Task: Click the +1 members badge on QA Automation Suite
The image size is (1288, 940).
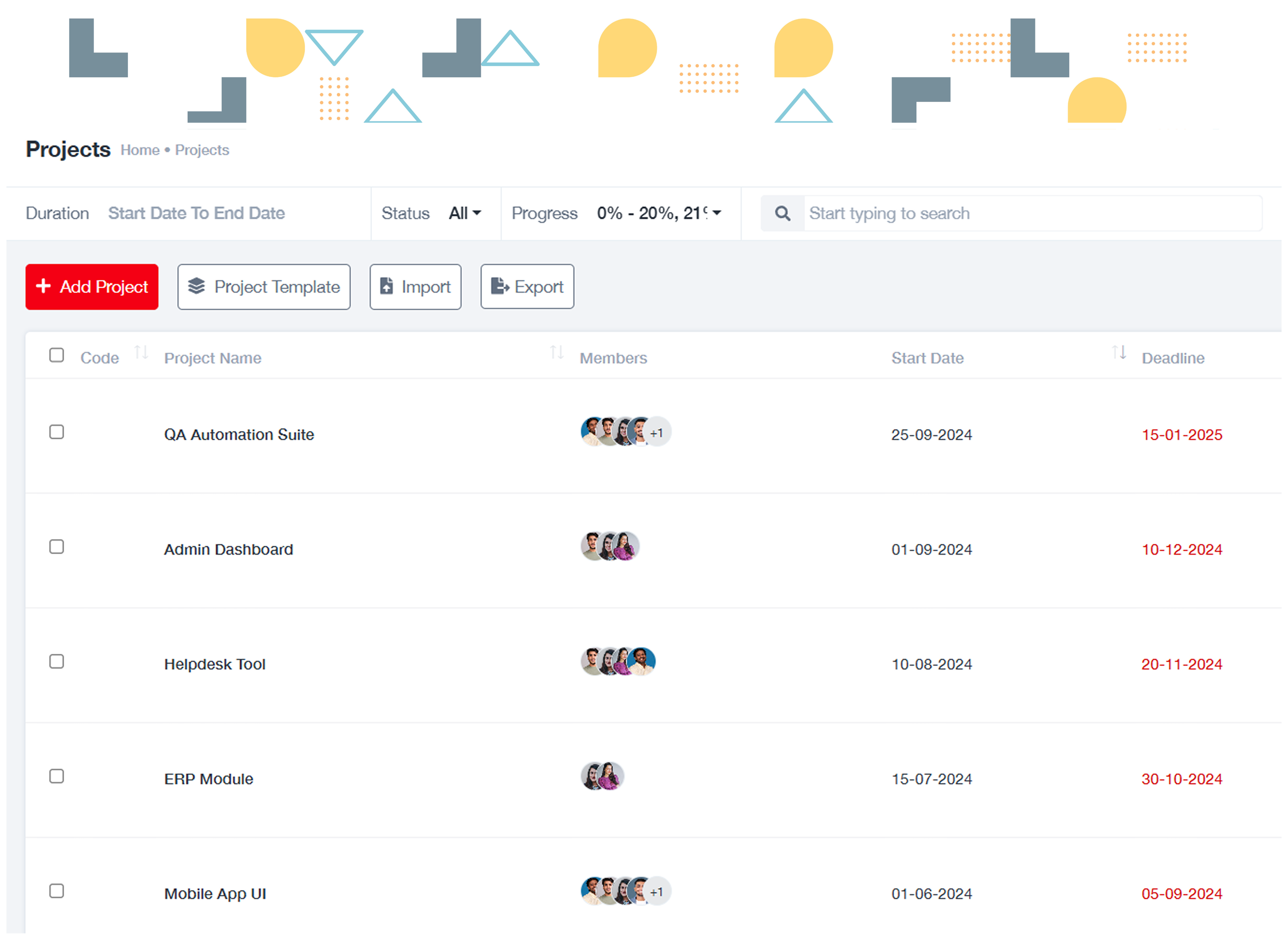Action: coord(657,433)
